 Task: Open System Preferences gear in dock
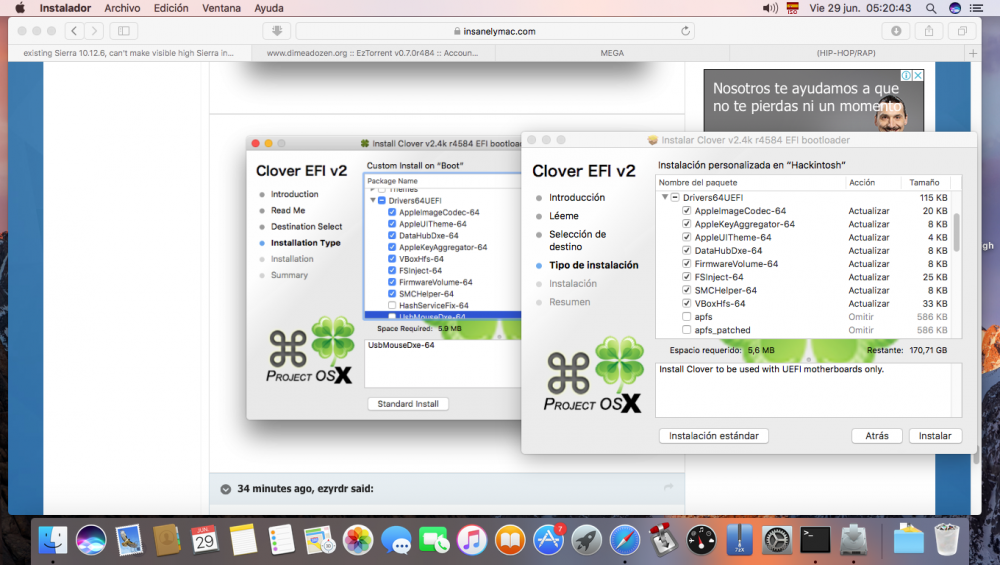click(x=777, y=540)
